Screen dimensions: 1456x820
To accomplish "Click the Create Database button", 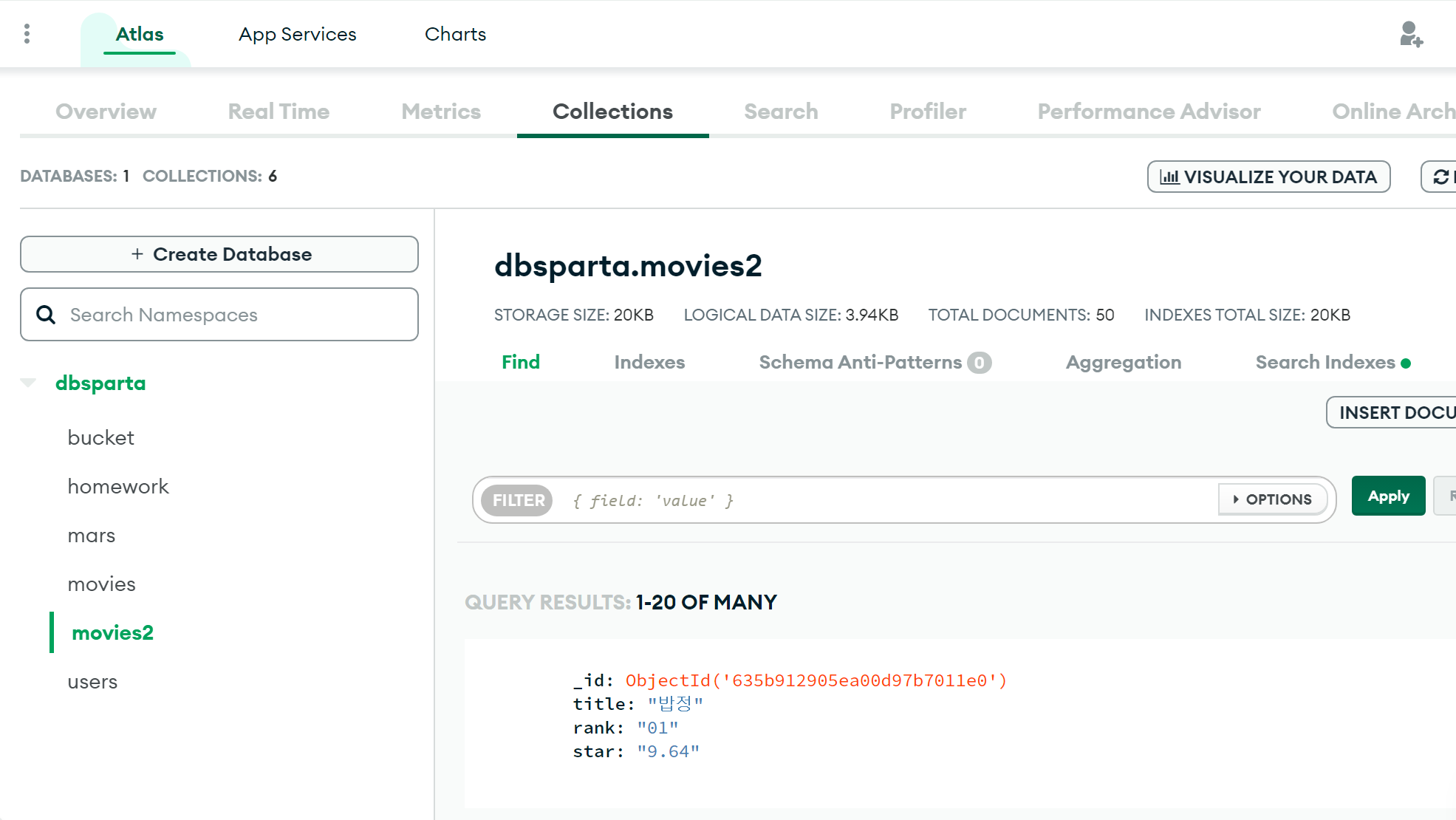I will click(219, 254).
